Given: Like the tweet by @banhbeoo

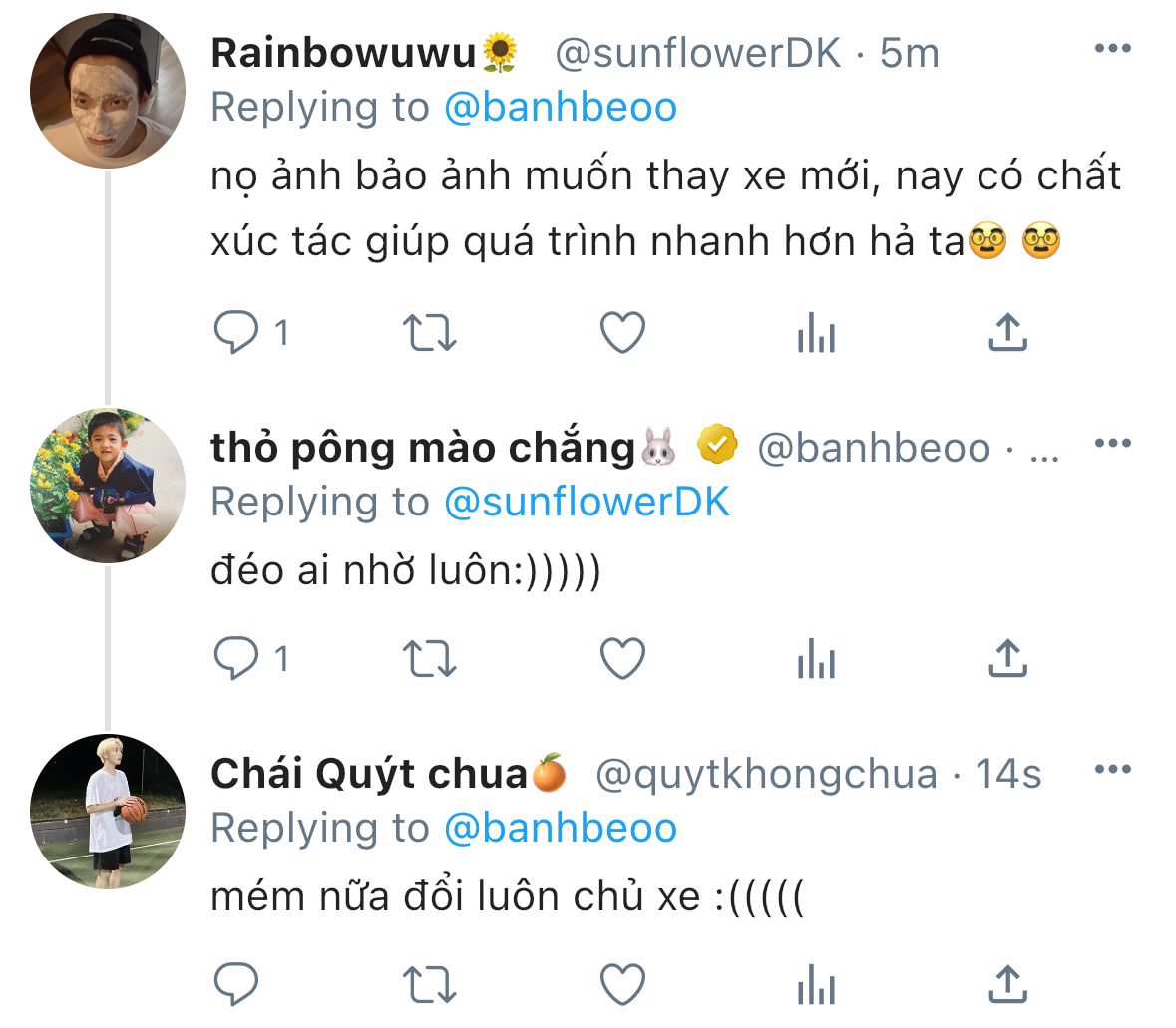Looking at the screenshot, I should [623, 659].
